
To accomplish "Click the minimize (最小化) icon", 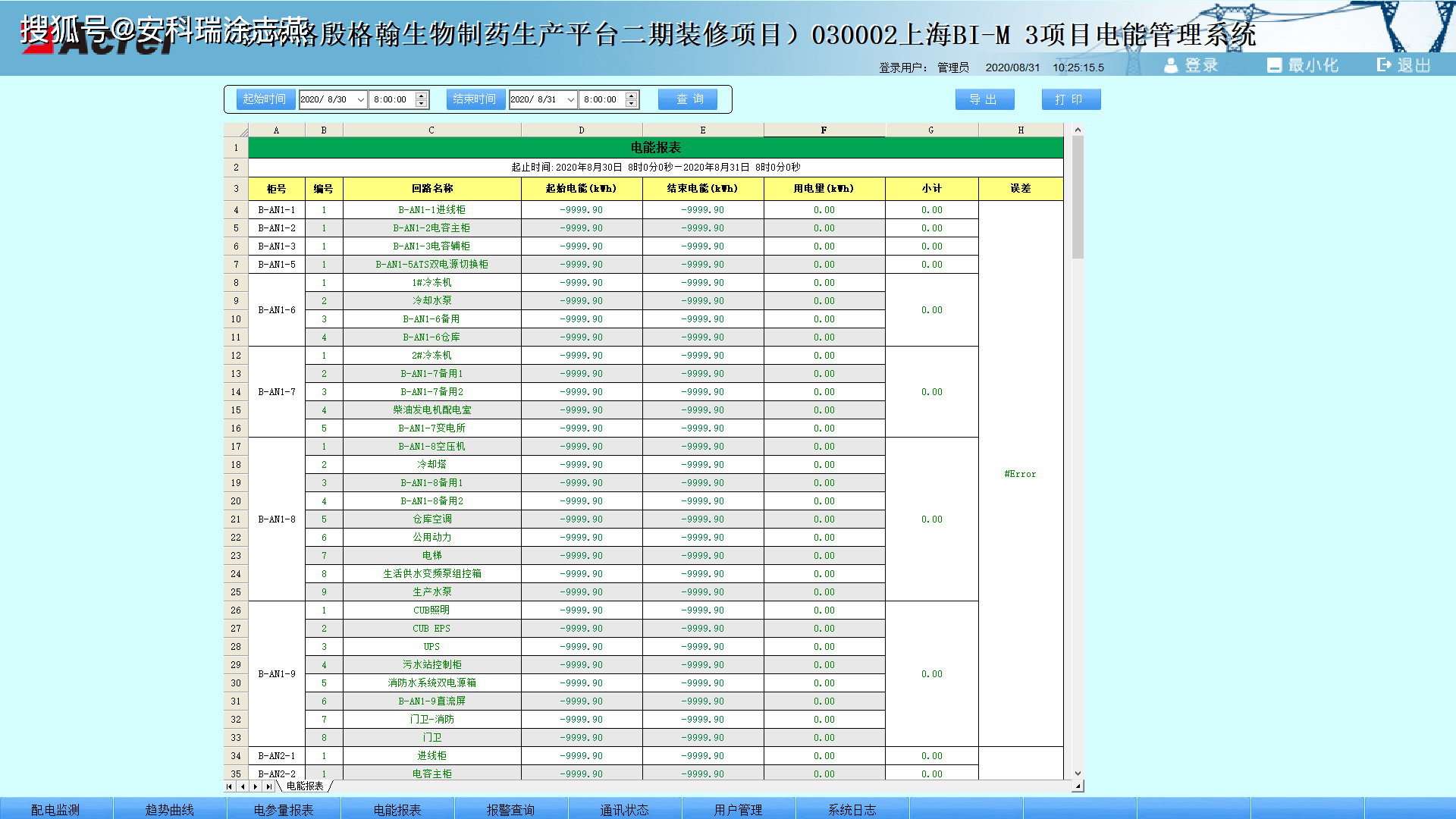I will (x=1274, y=65).
